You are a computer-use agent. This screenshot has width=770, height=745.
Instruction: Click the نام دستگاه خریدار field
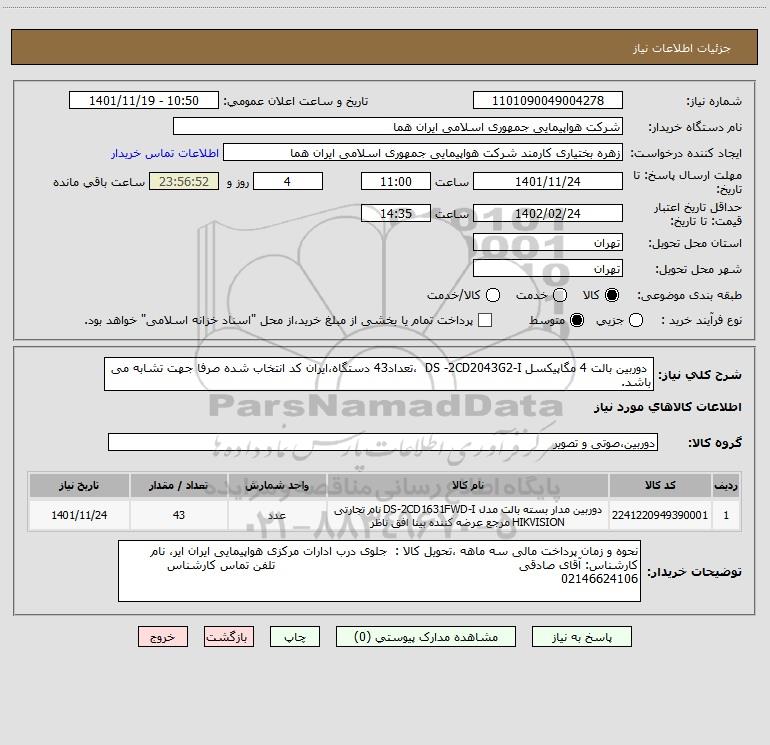pos(398,127)
